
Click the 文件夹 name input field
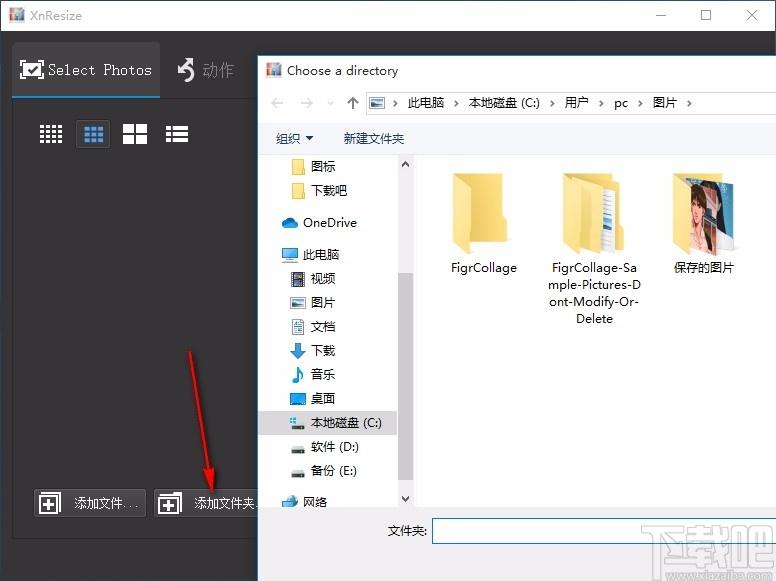(x=604, y=531)
